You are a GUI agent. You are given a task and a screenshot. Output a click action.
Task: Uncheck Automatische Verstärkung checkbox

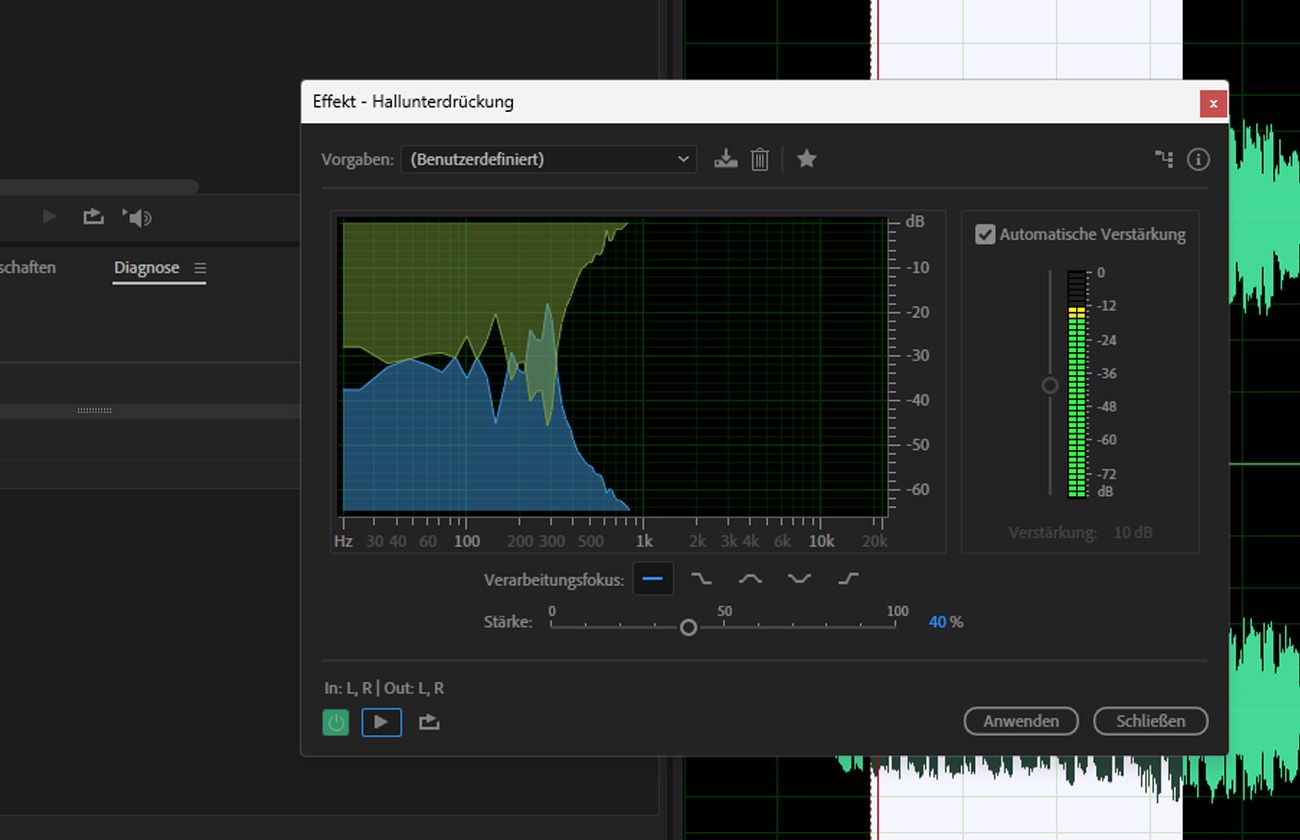tap(985, 234)
